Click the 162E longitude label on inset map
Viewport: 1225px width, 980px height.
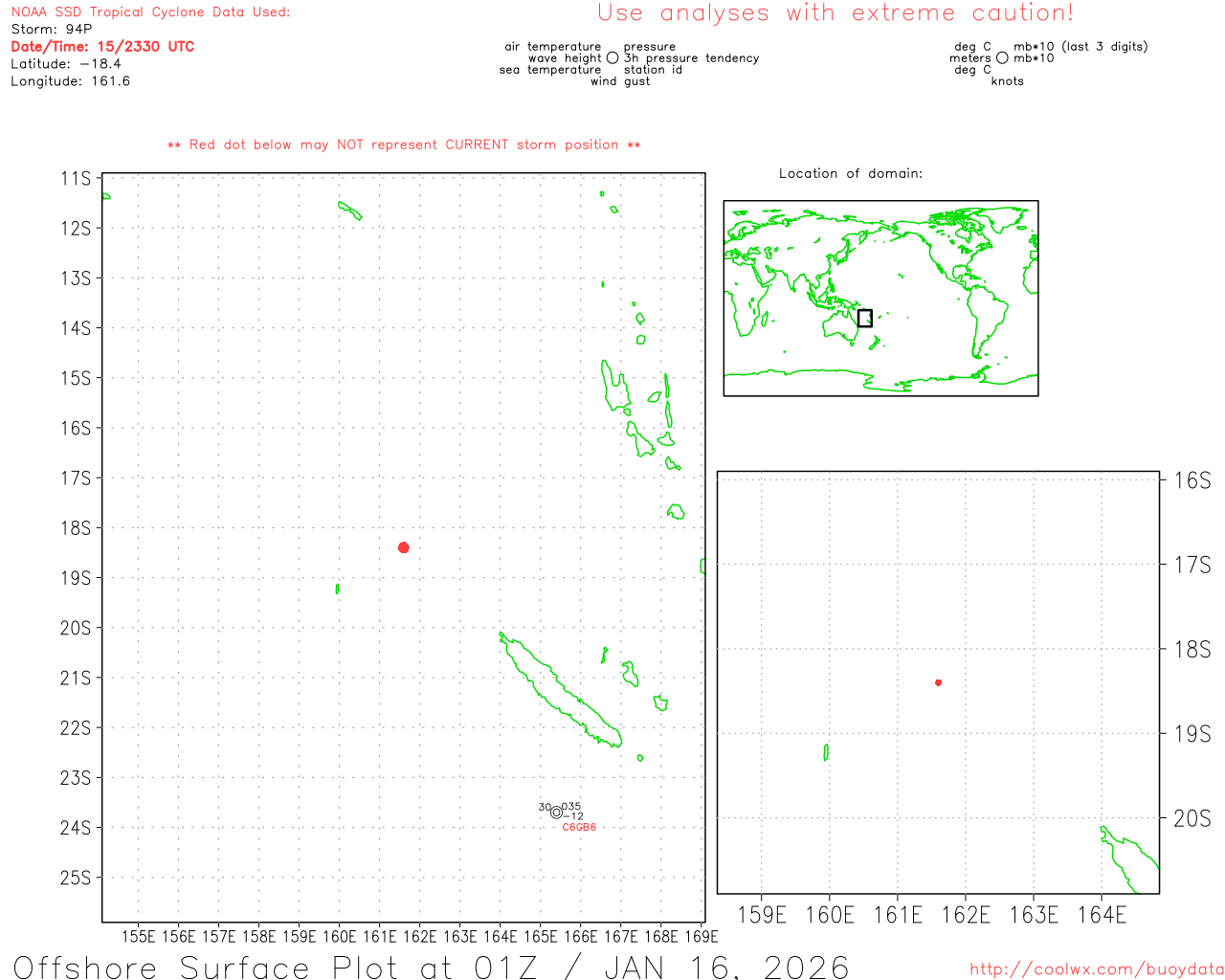(x=966, y=915)
